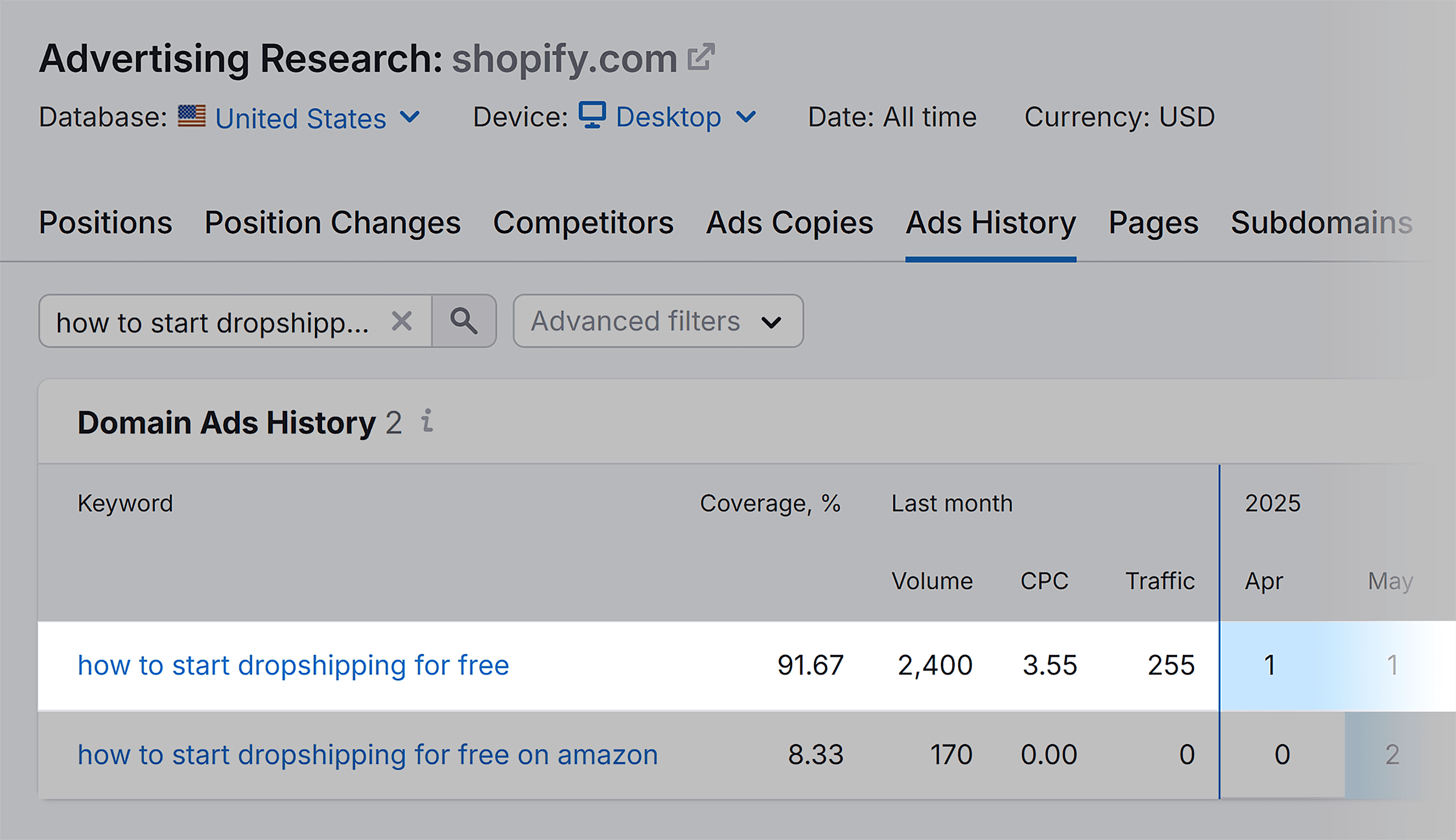Switch to the Ads Copies tab

coord(789,223)
